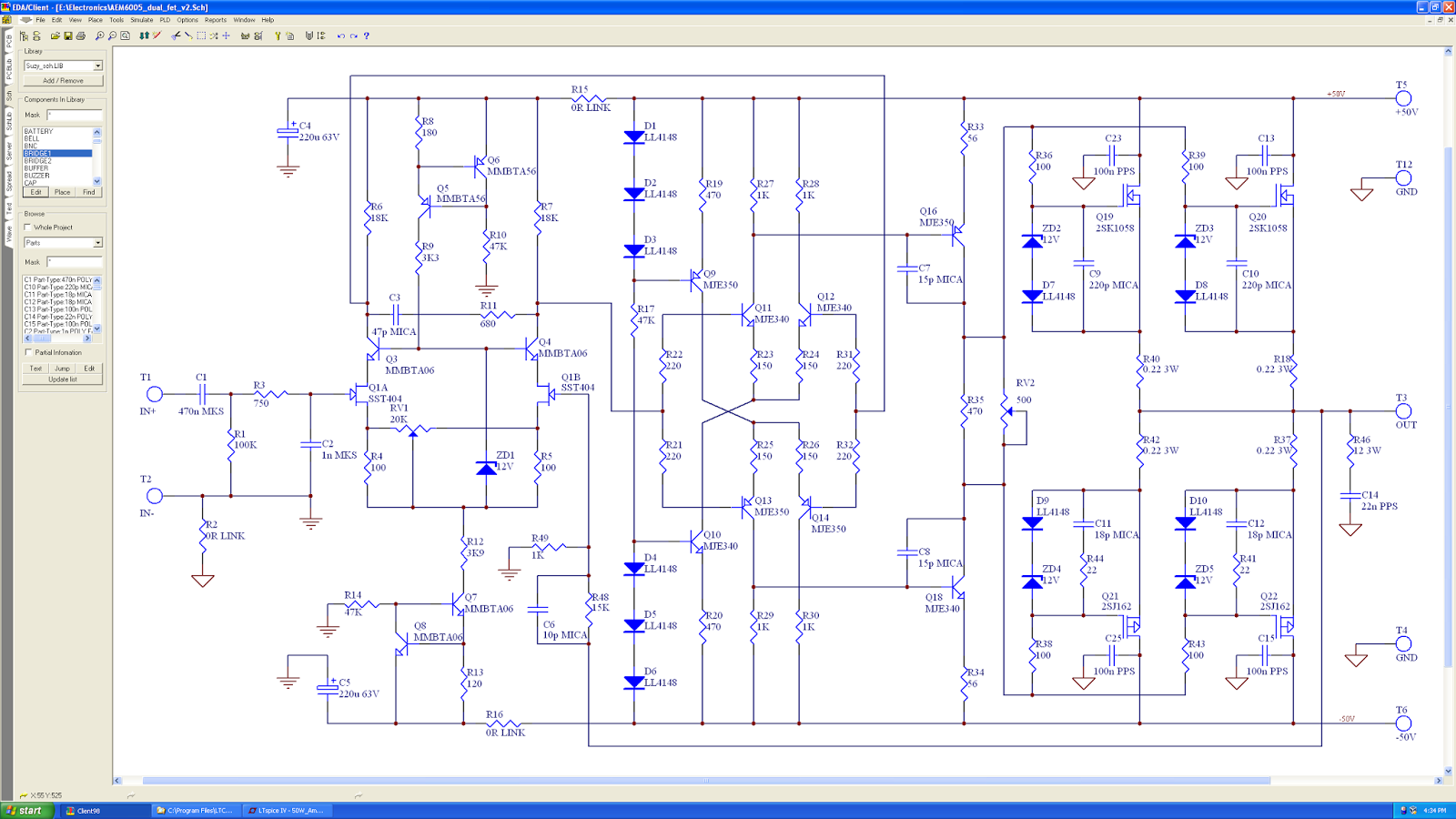Viewport: 1456px width, 819px height.
Task: Toggle the Partial Information checkbox
Action: pyautogui.click(x=27, y=352)
